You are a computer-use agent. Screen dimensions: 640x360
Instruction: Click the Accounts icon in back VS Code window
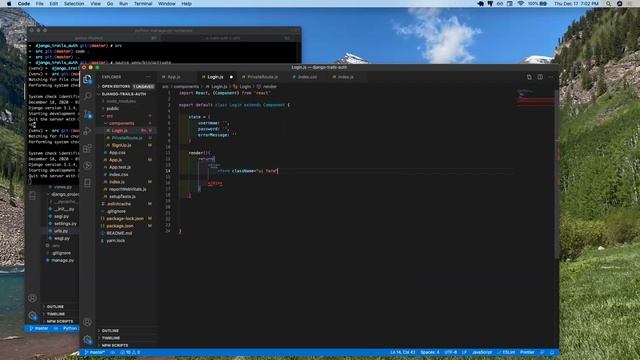[x=33, y=298]
